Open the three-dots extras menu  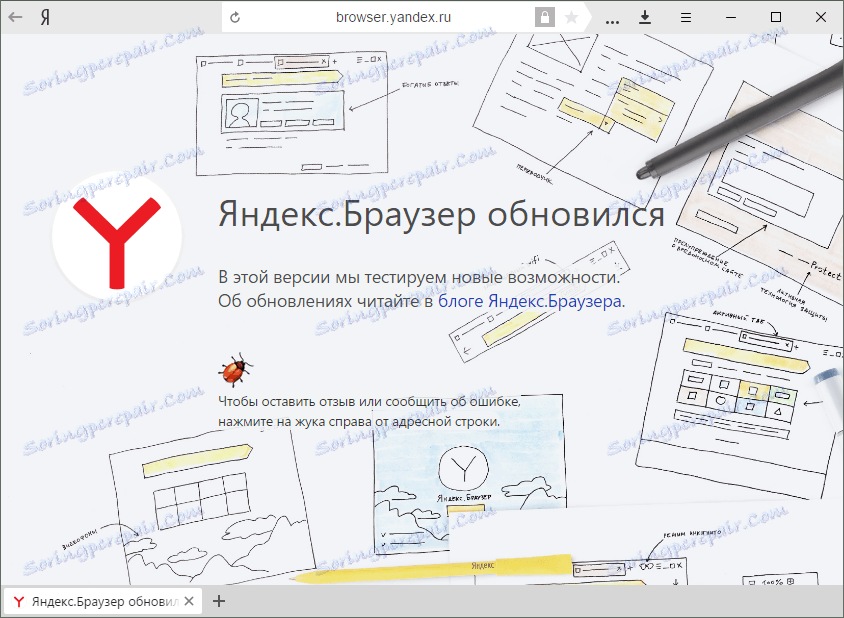(x=612, y=20)
